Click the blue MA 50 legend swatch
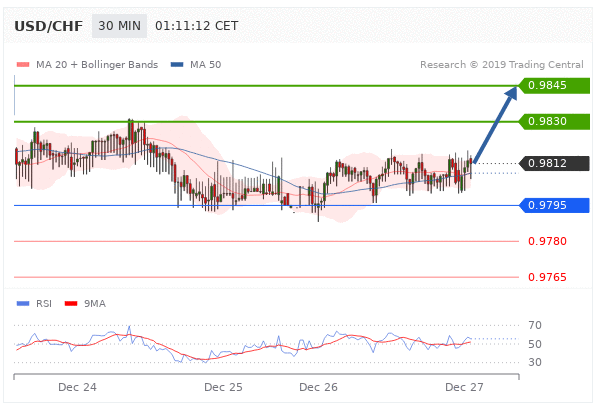Viewport: 597px width, 411px height. coord(177,65)
